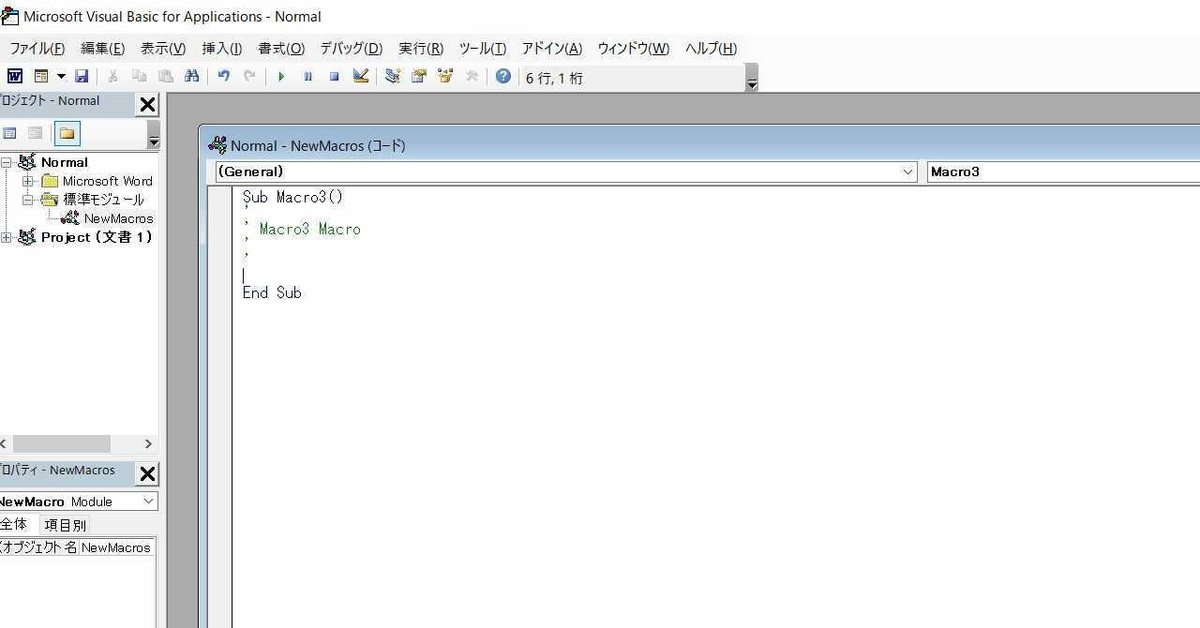
Task: Expand the Microsoft Word folder node
Action: (27, 181)
